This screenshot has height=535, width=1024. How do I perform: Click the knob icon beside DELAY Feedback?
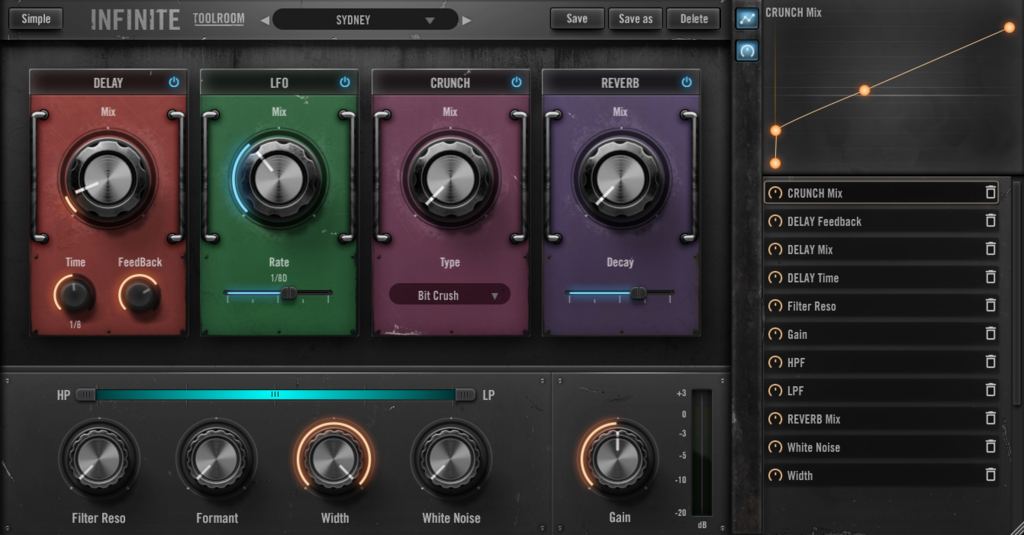pos(775,221)
